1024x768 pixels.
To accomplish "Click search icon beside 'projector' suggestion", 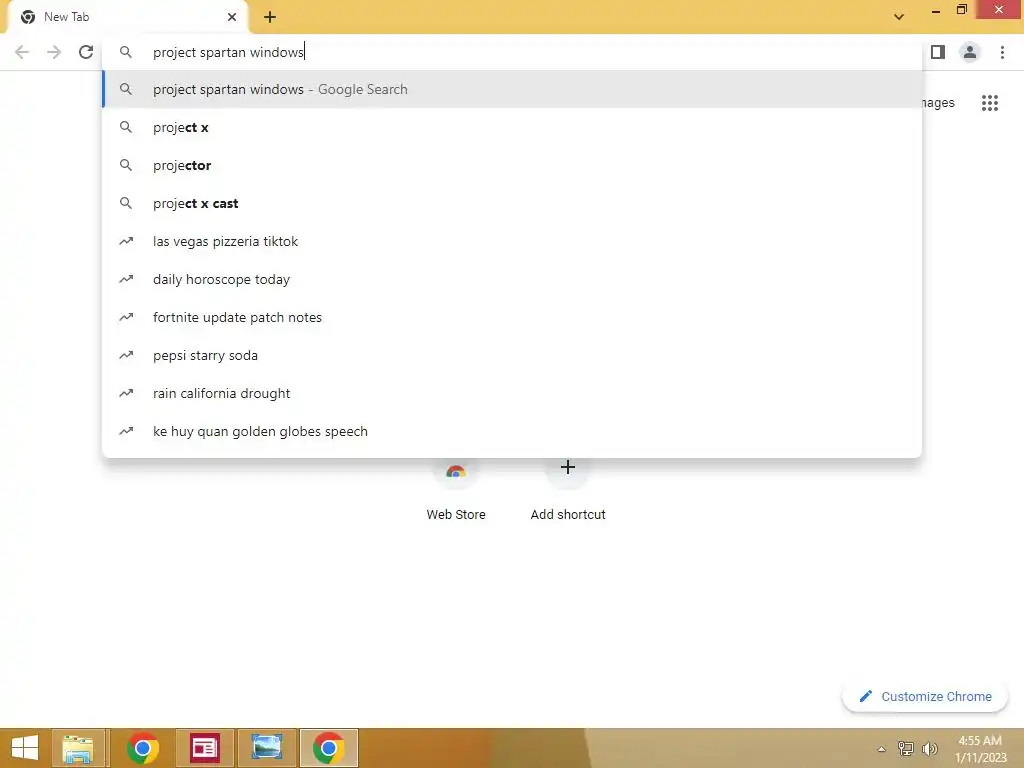I will coord(126,165).
